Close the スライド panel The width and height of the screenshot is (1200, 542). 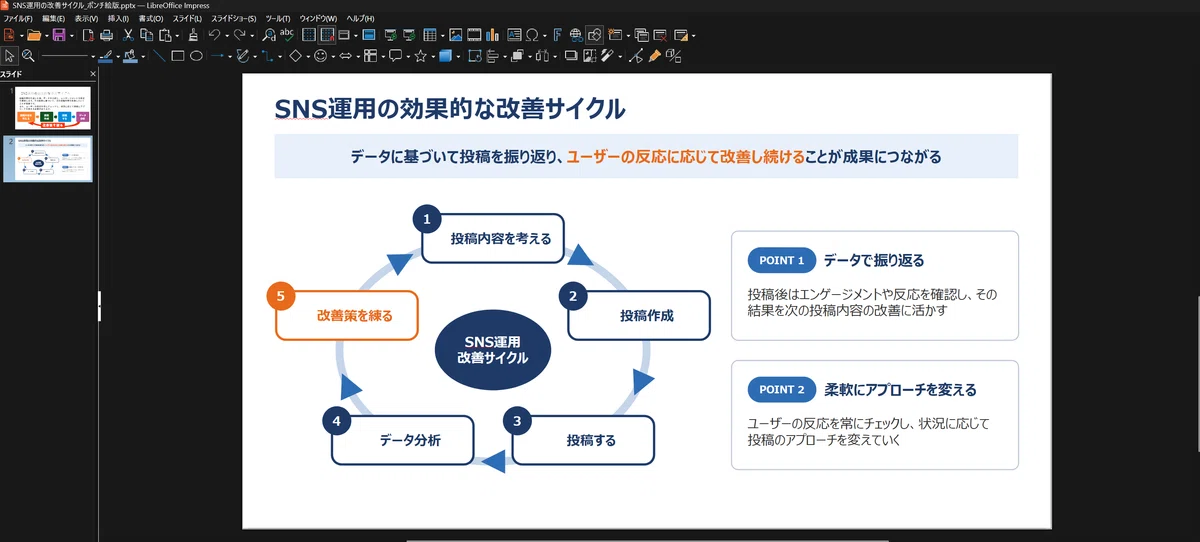coord(93,74)
